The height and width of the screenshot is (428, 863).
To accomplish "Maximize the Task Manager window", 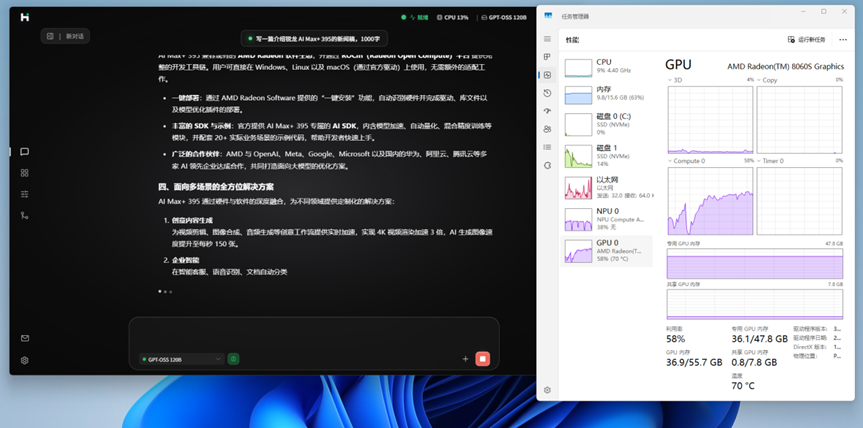I will pos(823,12).
